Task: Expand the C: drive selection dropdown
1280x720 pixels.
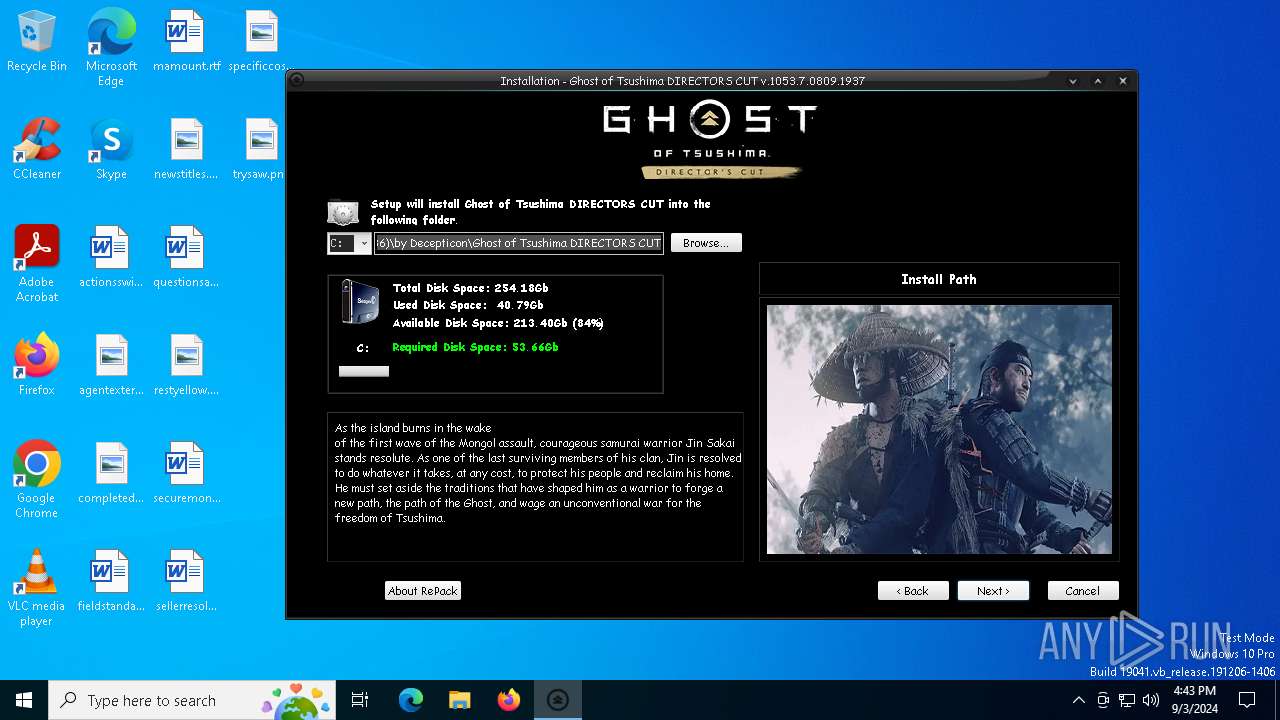Action: 364,243
